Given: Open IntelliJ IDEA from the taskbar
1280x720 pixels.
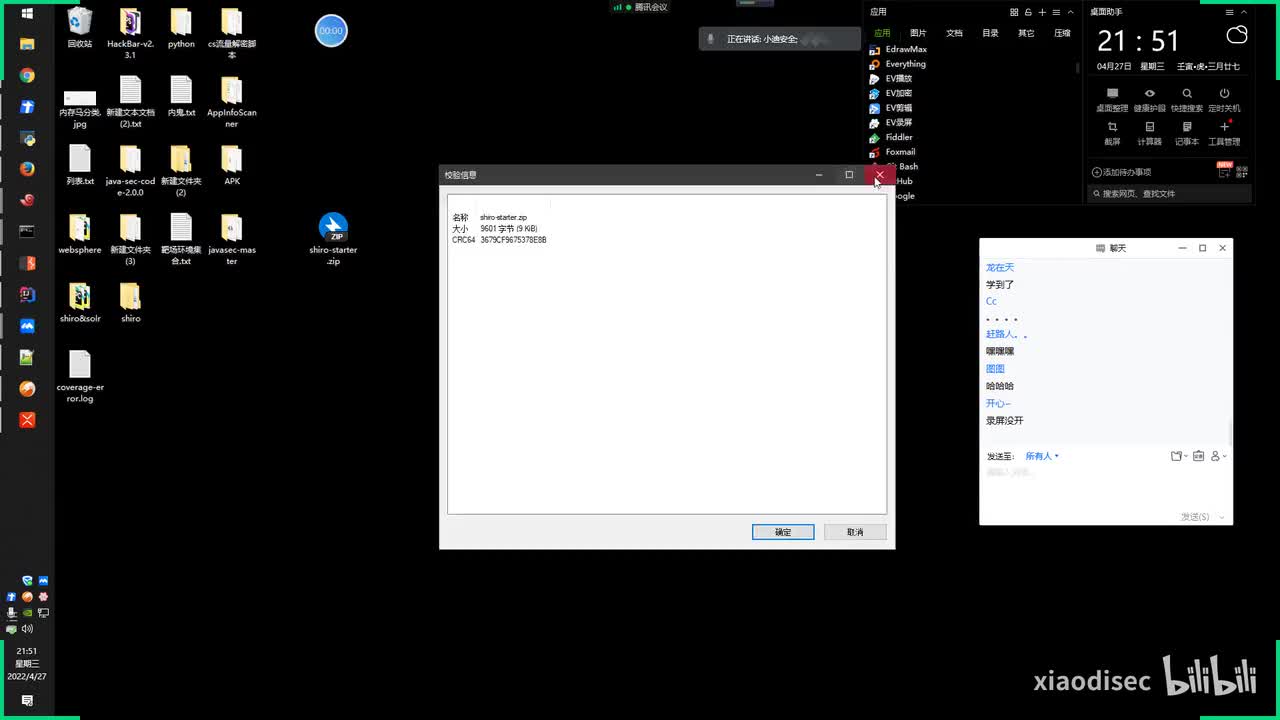Looking at the screenshot, I should pyautogui.click(x=27, y=295).
